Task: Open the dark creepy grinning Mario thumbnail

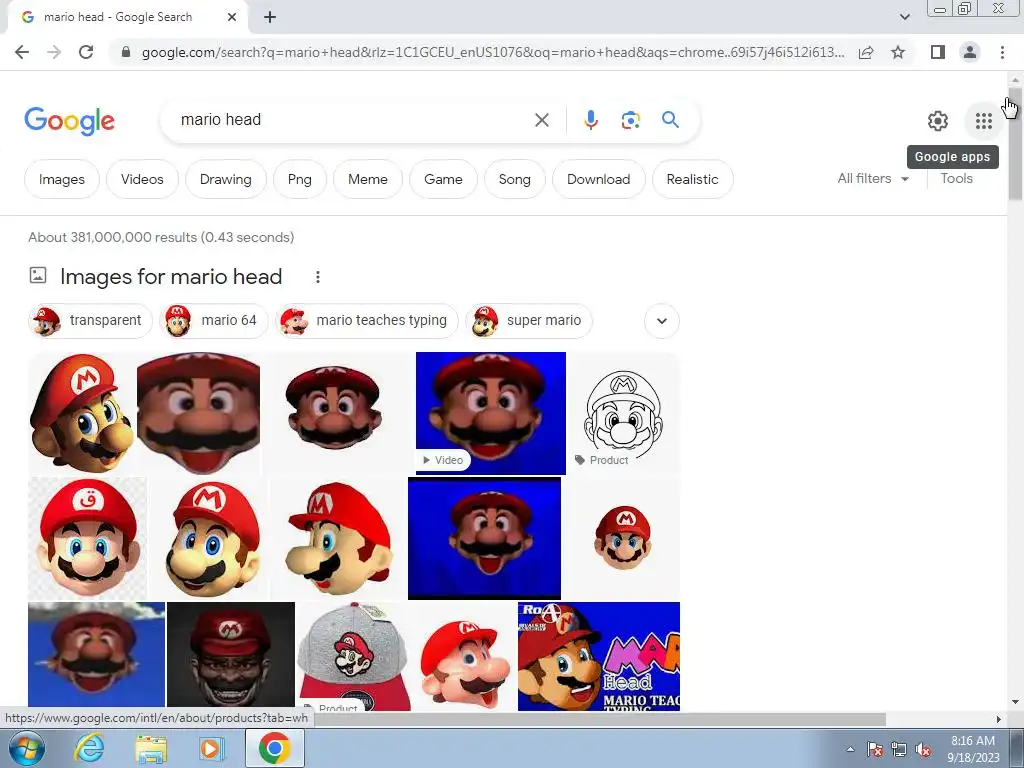Action: tap(231, 656)
